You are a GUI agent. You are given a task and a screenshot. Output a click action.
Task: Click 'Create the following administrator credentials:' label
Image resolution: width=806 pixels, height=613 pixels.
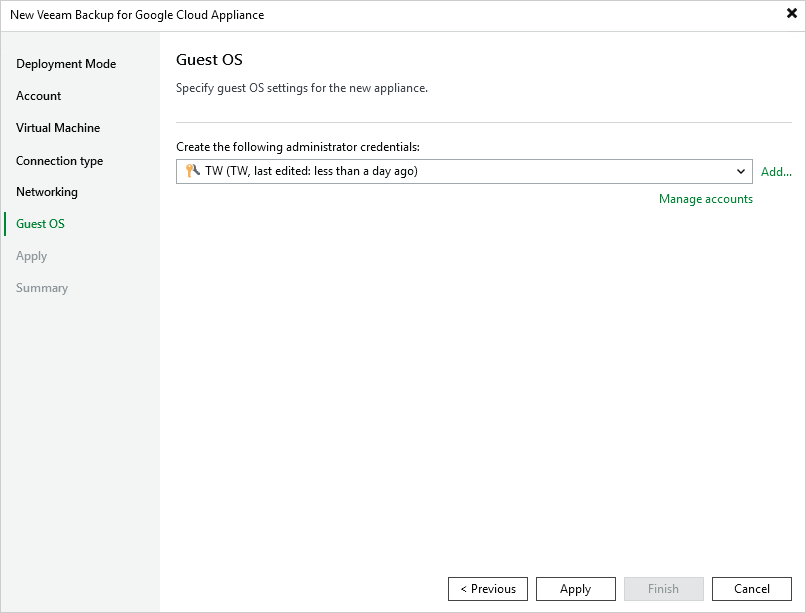(298, 147)
